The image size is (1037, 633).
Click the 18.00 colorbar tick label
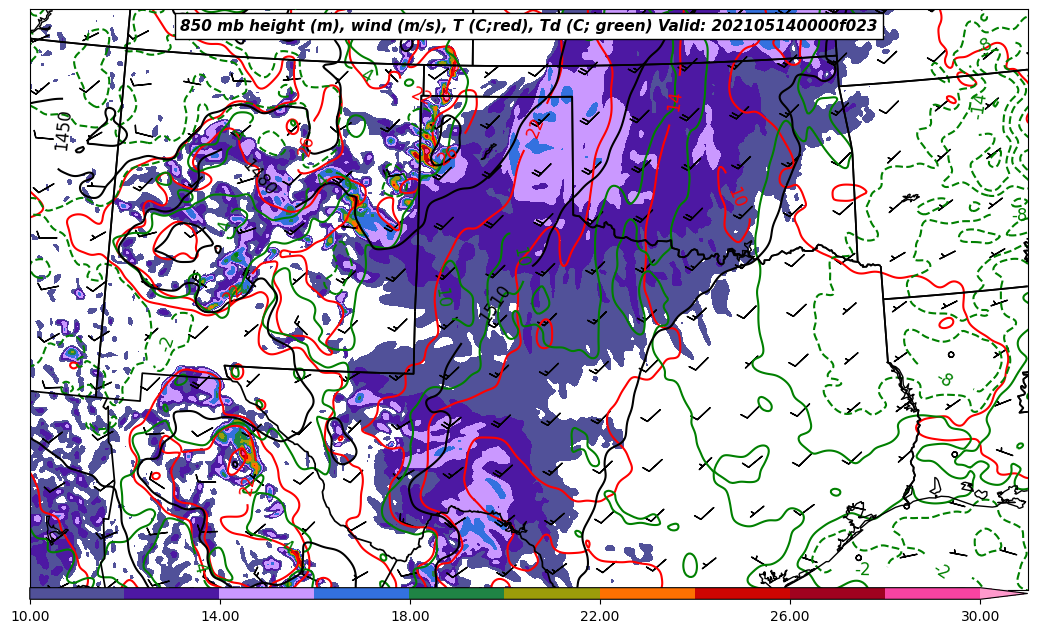(x=409, y=616)
